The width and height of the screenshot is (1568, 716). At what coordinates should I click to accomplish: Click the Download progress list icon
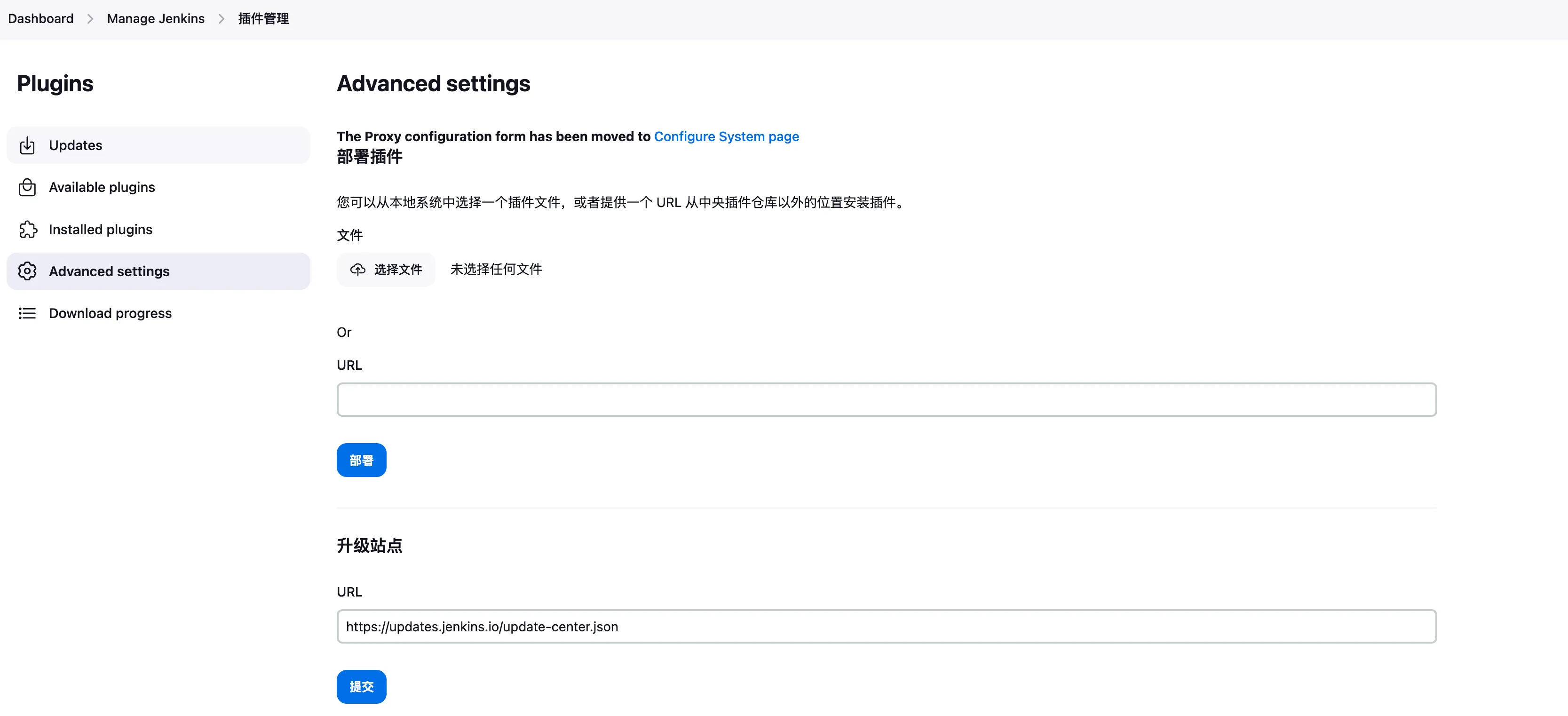[x=27, y=314]
